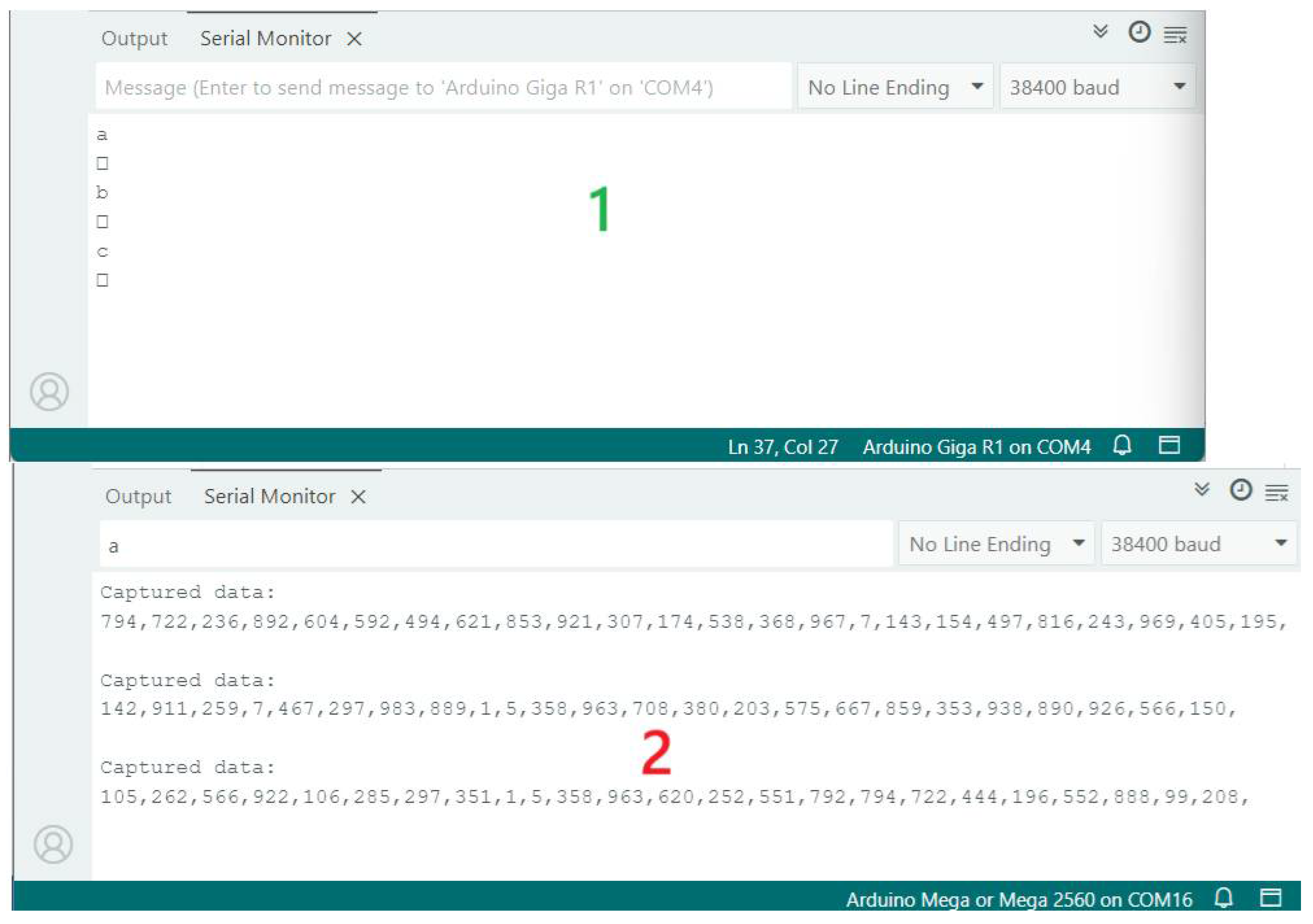Click user profile icon in top sidebar
Viewport: 1313px width, 924px height.
pyautogui.click(x=49, y=392)
